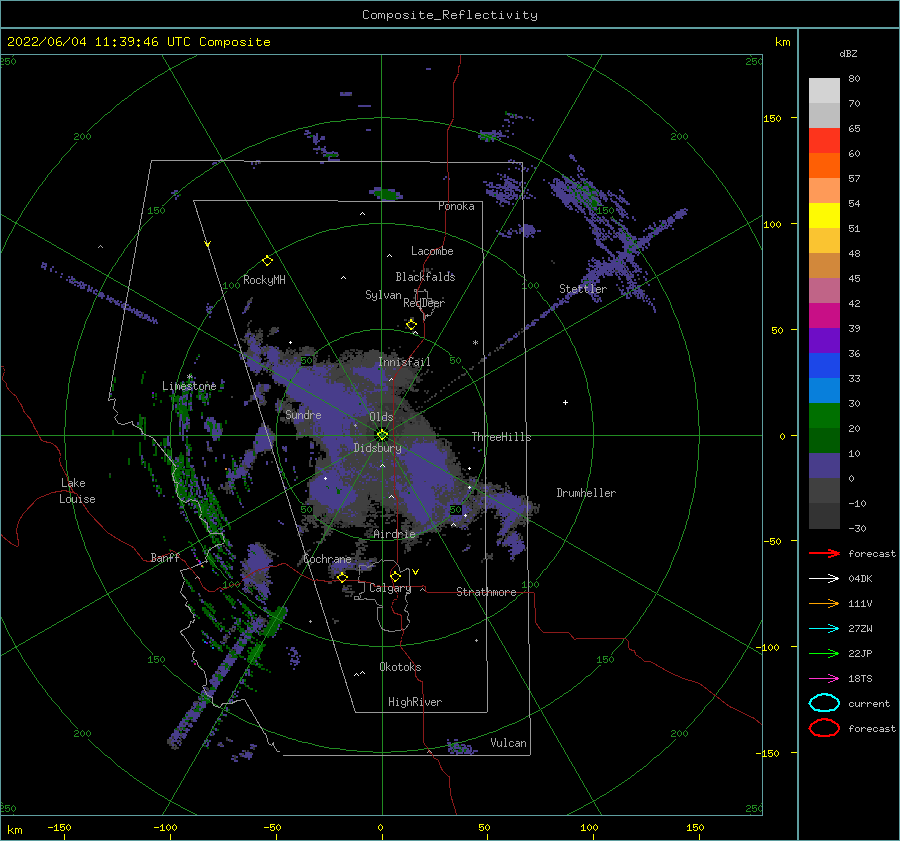Select the blue swatch between 36 and 33
The height and width of the screenshot is (841, 900).
coord(824,366)
